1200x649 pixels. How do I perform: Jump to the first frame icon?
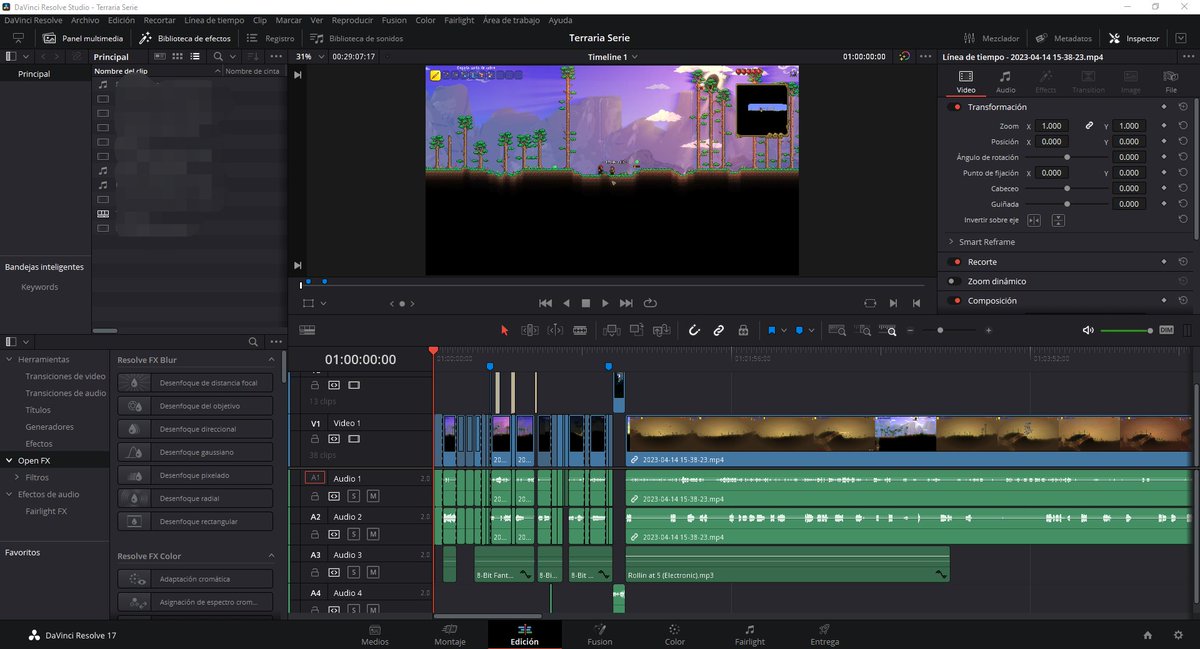point(545,303)
